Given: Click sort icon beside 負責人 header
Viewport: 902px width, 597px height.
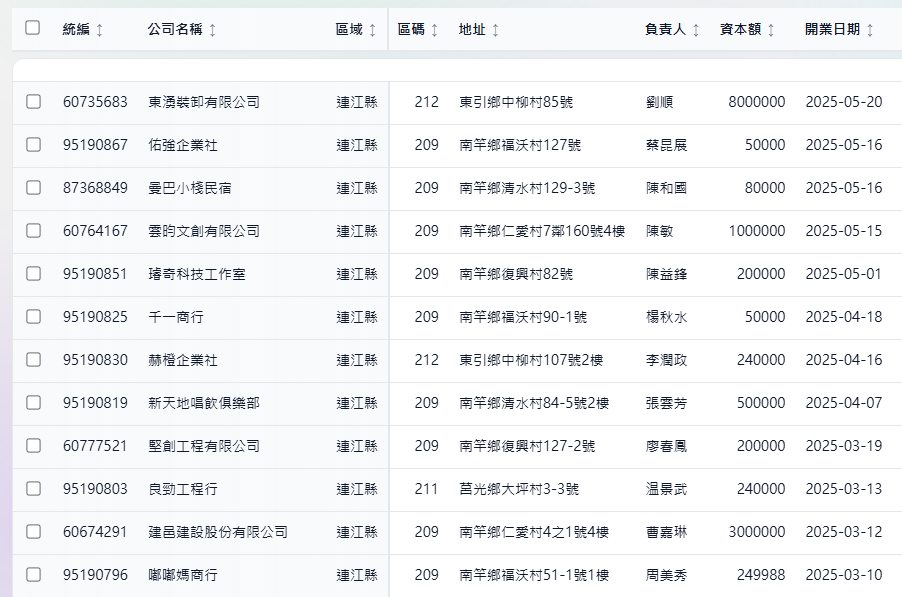Looking at the screenshot, I should click(696, 30).
